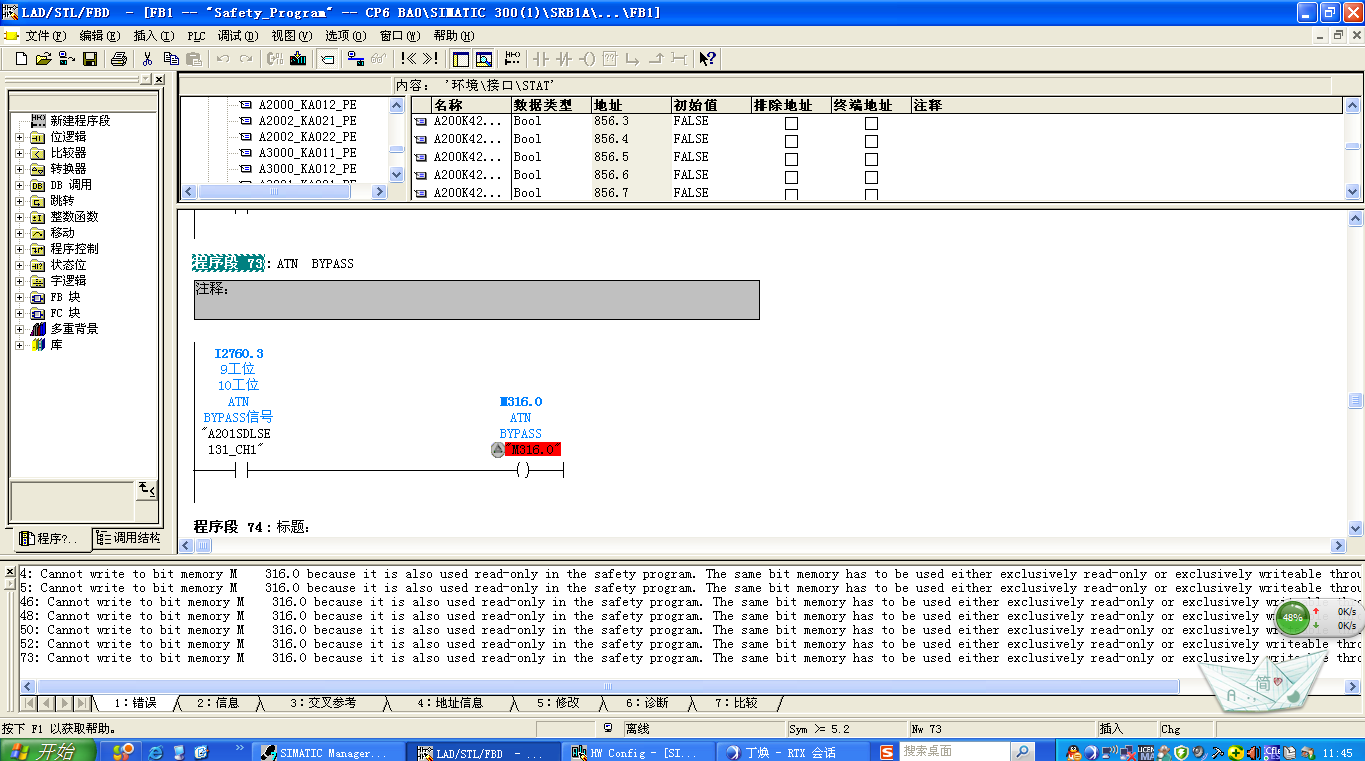This screenshot has width=1365, height=761.
Task: Click the open online partner icon
Action: click(66, 59)
